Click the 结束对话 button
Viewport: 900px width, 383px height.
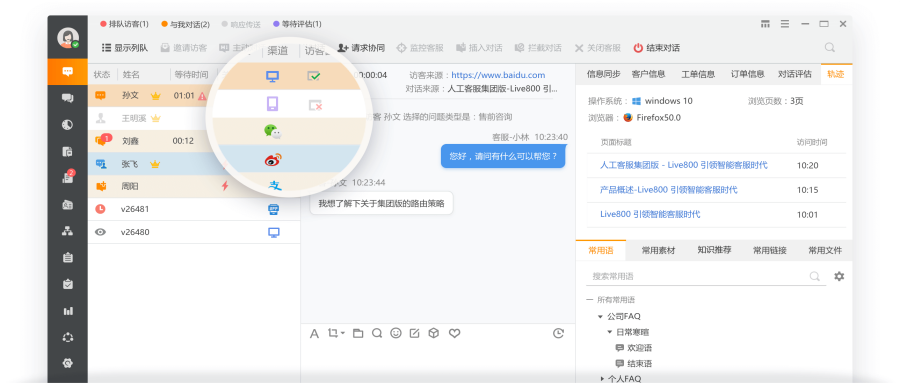(657, 48)
